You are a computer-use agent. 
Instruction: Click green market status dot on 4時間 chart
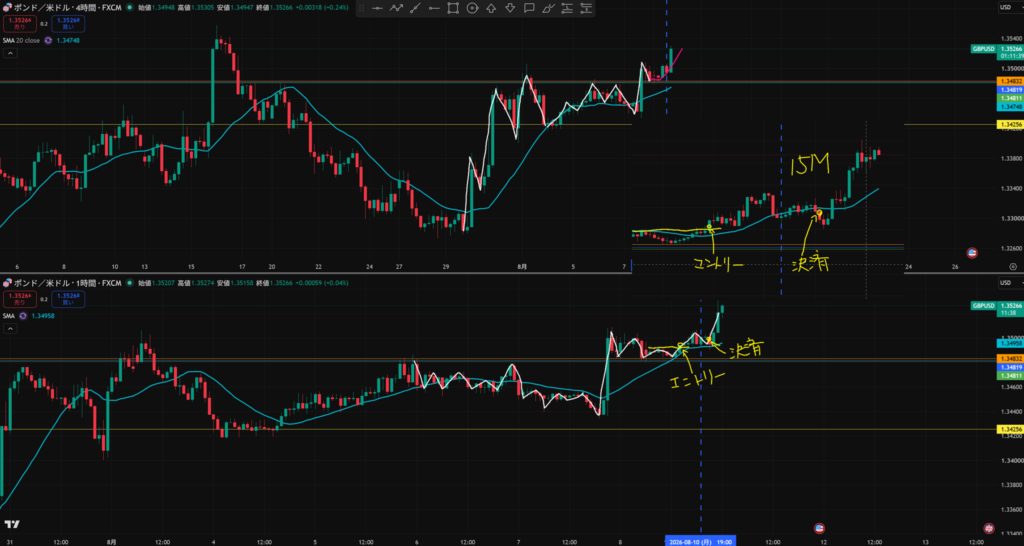coord(129,8)
